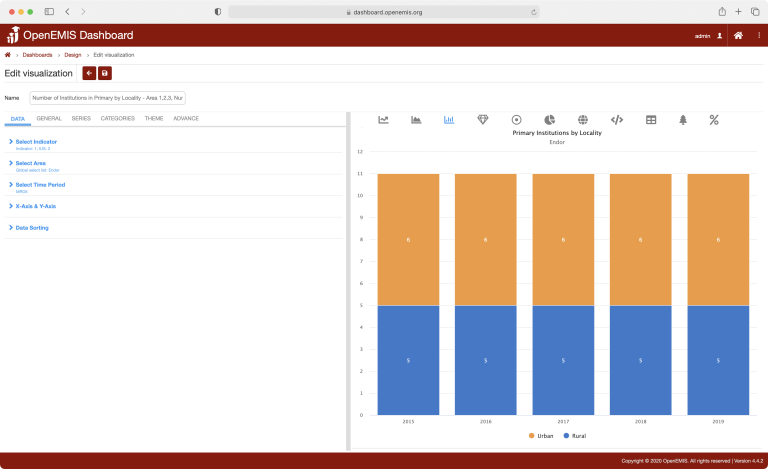Go to Dashboards breadcrumb link
The width and height of the screenshot is (768, 469).
[x=38, y=54]
